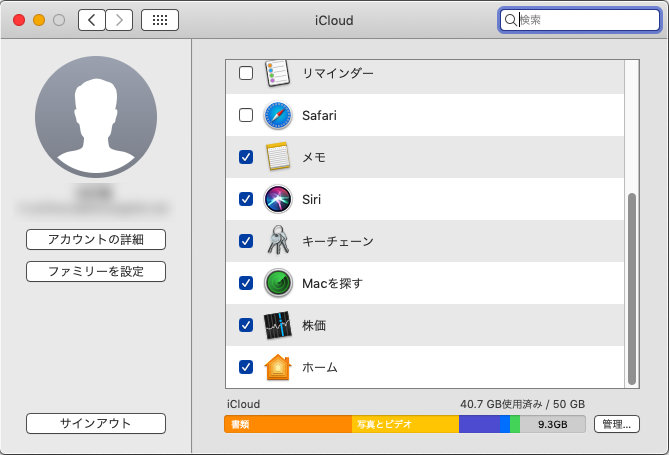Screen dimensions: 669x455
Task: Click the キーチェーン label text
Action: (337, 241)
